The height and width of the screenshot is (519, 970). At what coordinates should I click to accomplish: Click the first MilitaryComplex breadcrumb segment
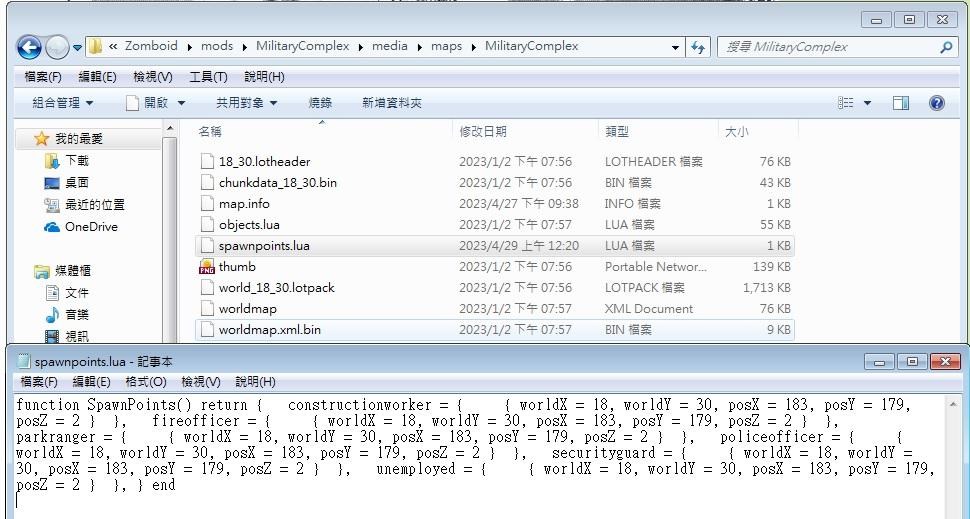point(303,46)
